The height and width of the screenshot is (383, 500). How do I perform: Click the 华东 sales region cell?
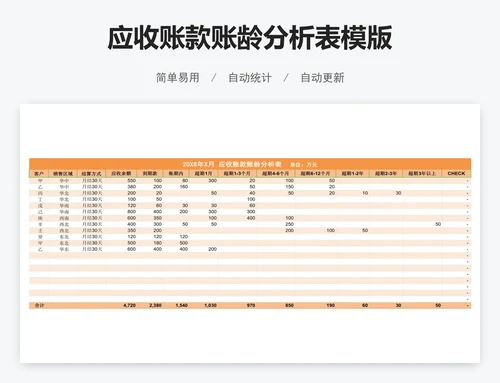(64, 249)
